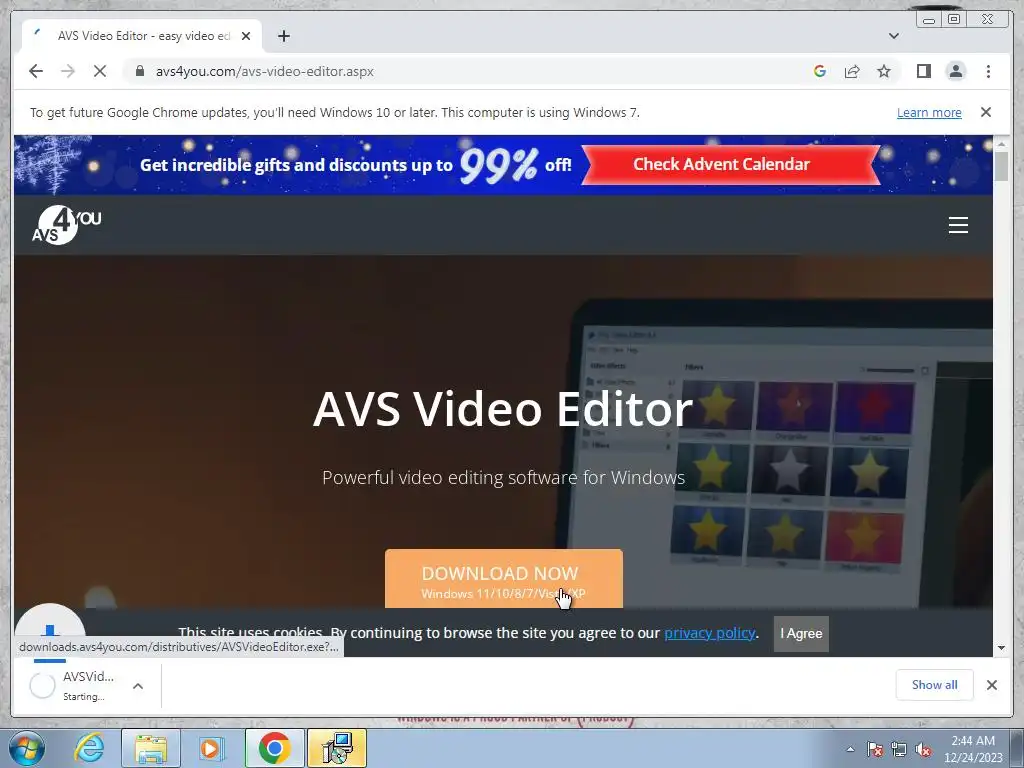Click the AVS4YOU logo
The image size is (1024, 768).
click(66, 225)
